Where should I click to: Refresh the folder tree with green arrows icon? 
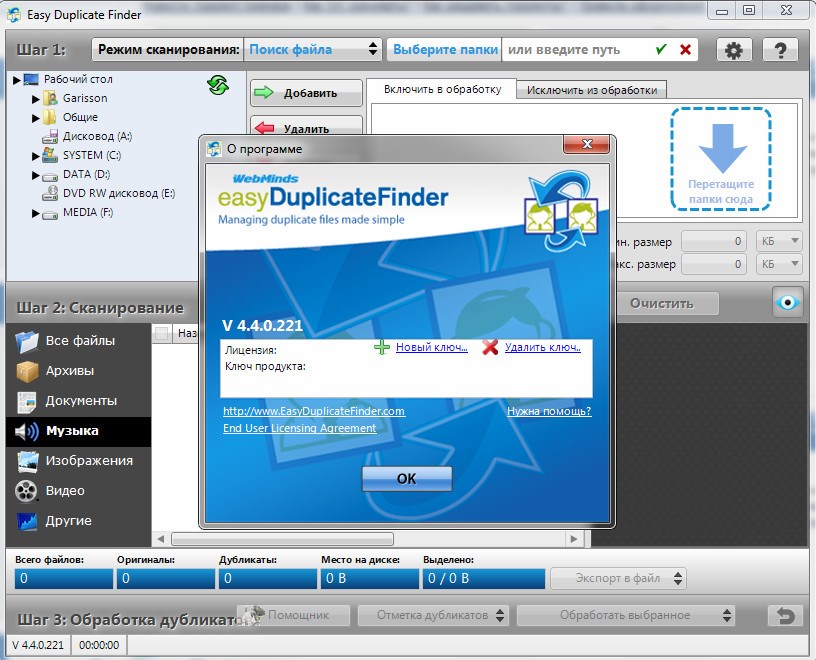click(218, 85)
